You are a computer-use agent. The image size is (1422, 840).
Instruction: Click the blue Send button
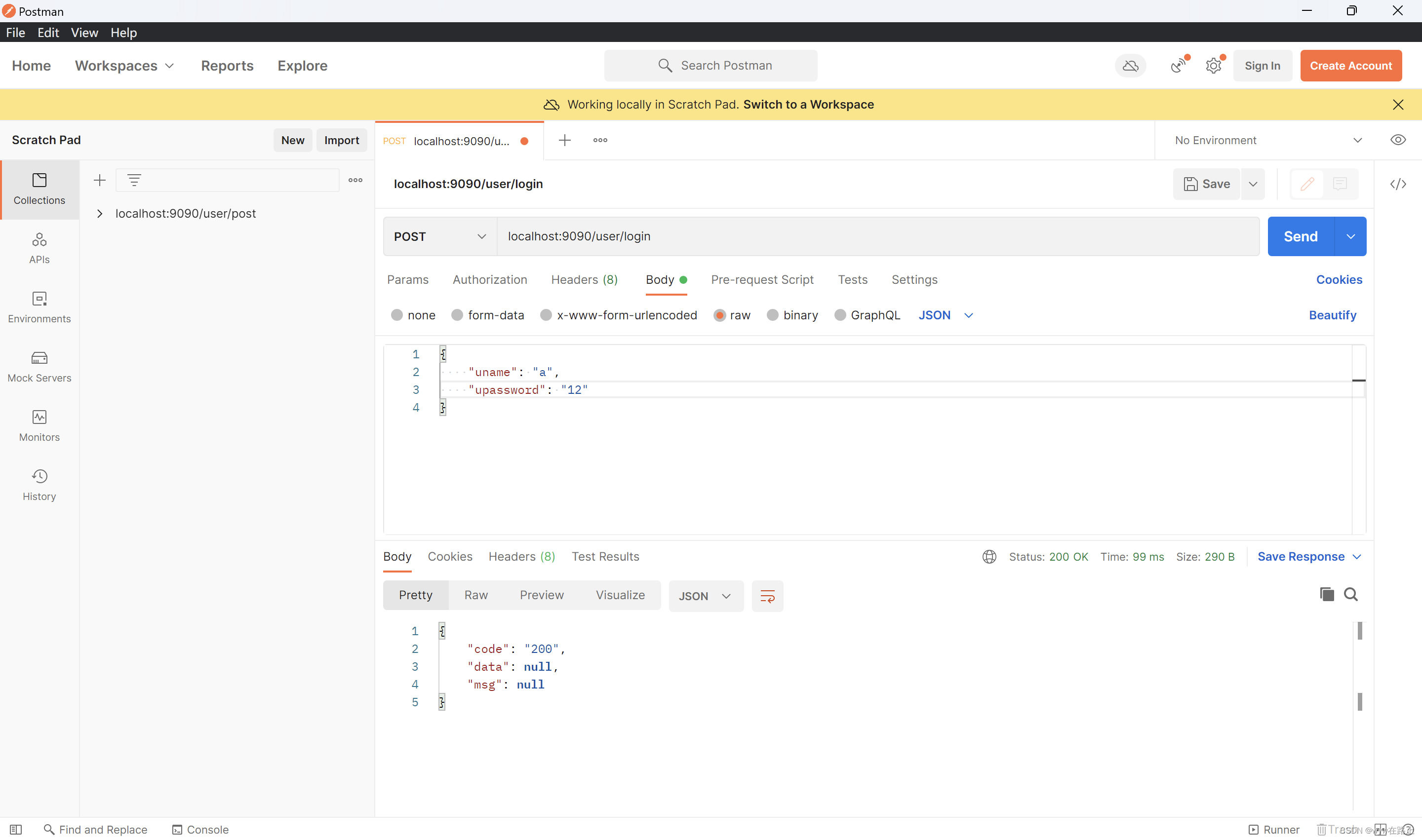click(1300, 236)
